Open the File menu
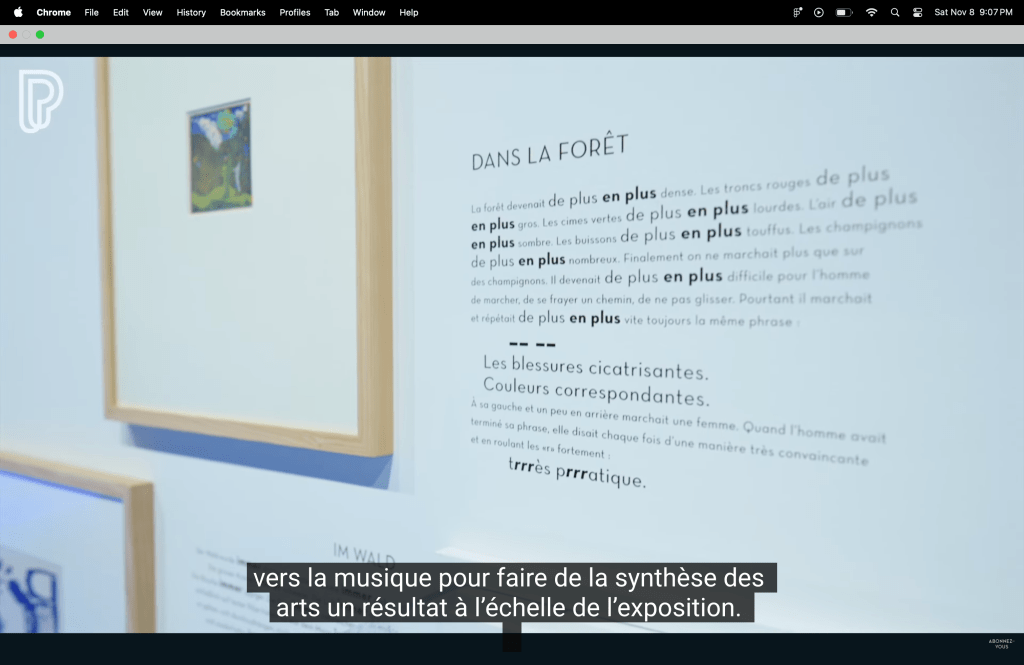Screen dimensions: 1024x665 point(92,12)
